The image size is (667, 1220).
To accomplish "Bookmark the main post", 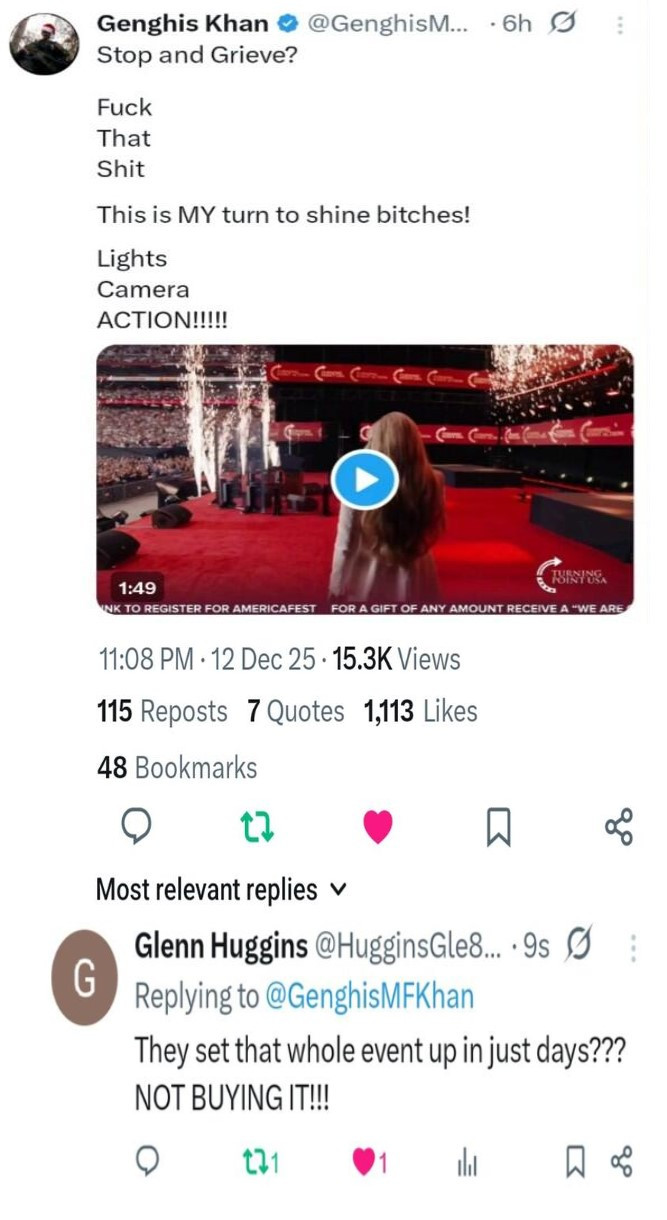I will [498, 826].
